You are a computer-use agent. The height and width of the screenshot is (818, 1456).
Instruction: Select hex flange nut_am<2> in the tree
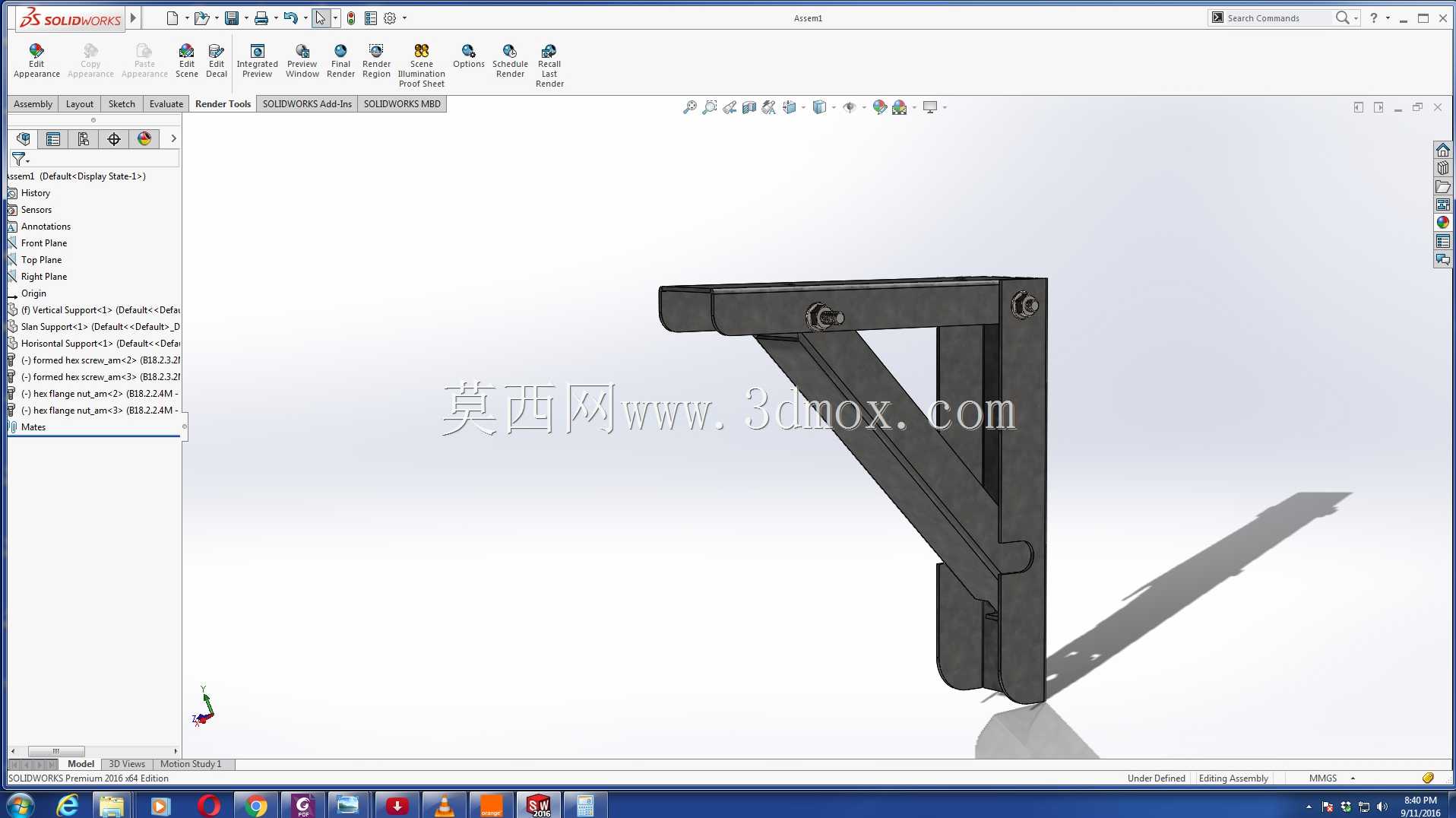(94, 394)
